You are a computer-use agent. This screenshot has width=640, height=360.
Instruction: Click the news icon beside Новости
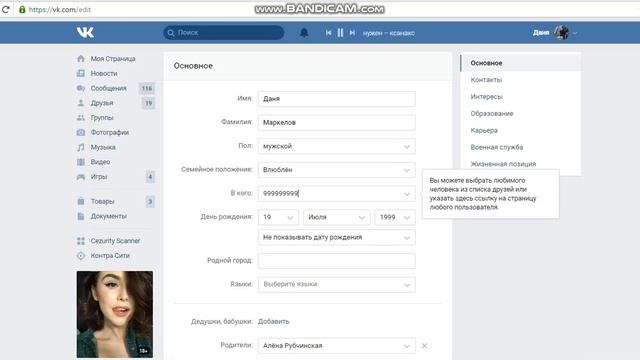(x=81, y=73)
